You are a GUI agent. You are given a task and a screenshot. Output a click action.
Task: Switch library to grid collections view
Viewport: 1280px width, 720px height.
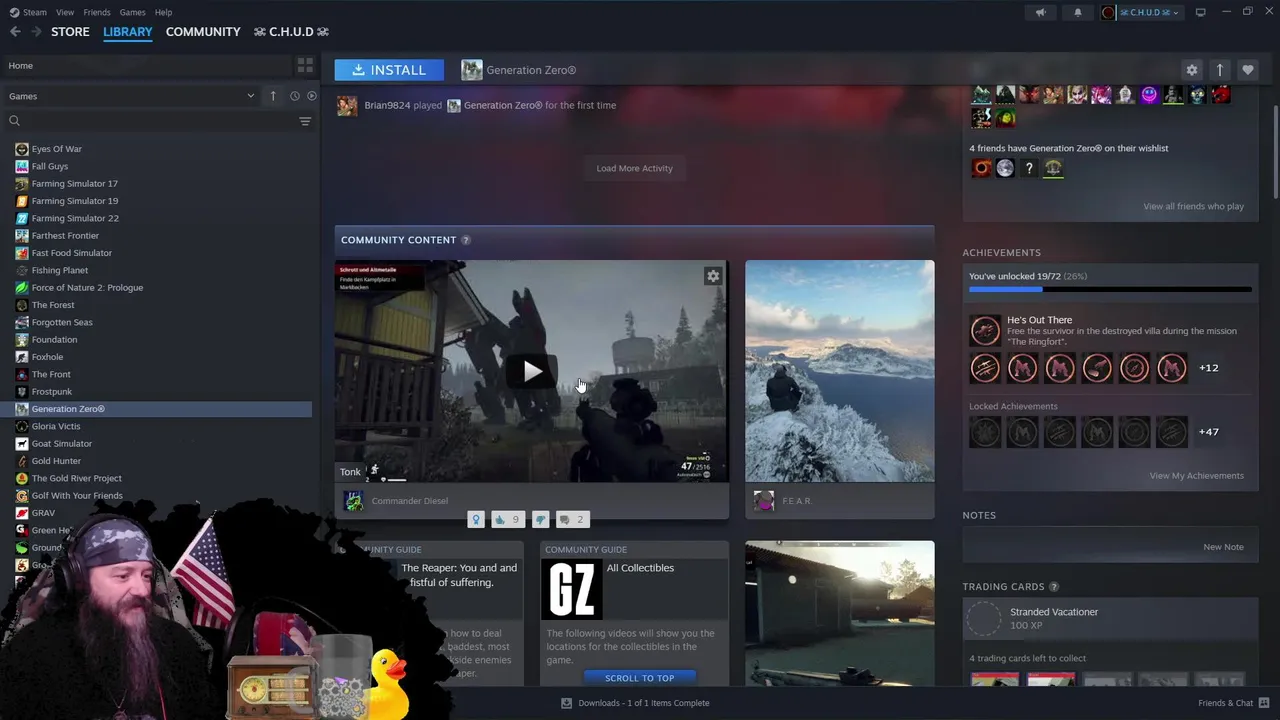pyautogui.click(x=305, y=65)
